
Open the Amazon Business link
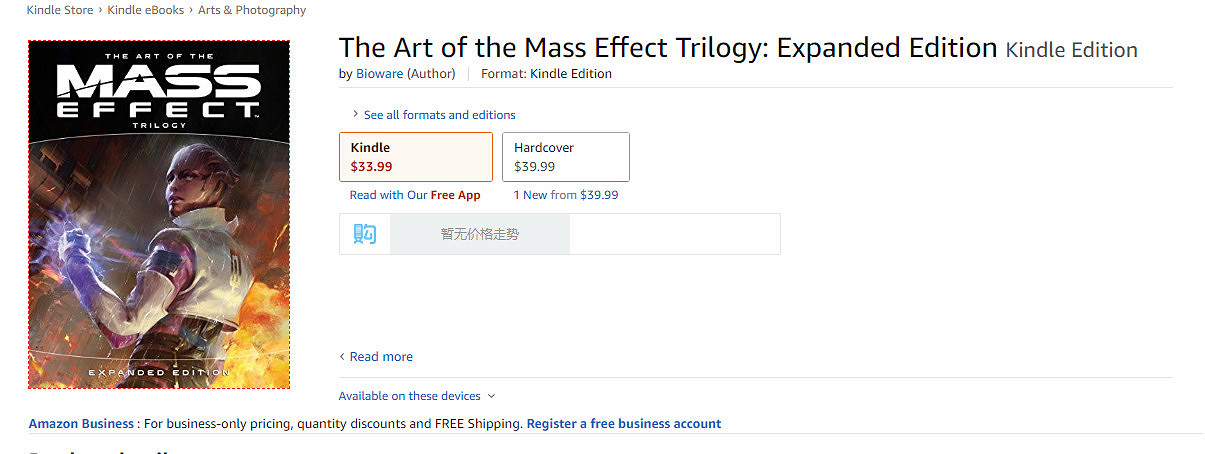point(80,424)
